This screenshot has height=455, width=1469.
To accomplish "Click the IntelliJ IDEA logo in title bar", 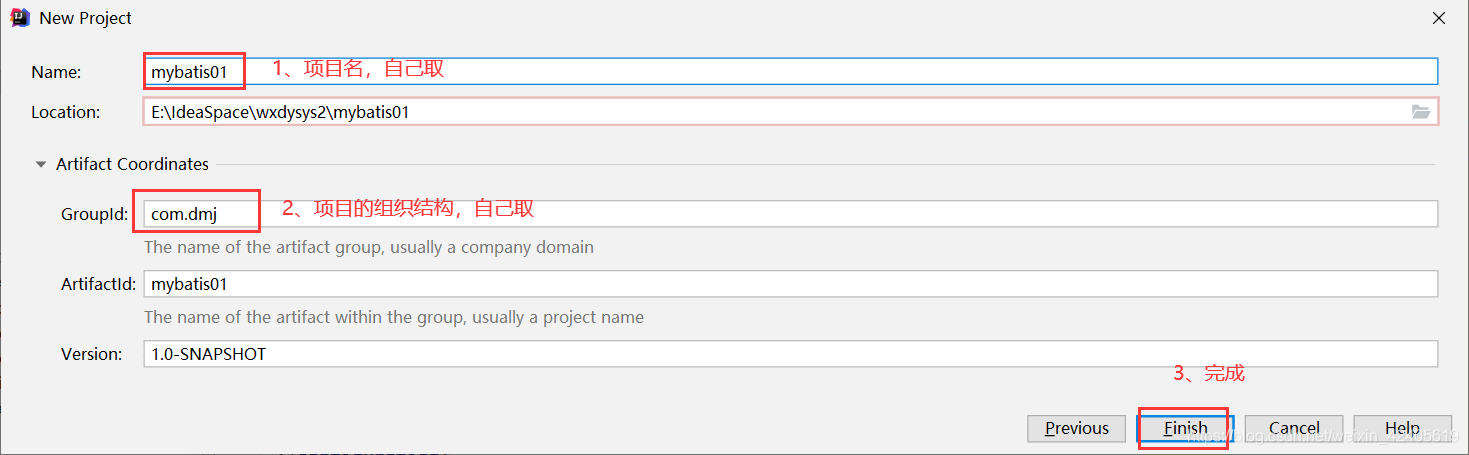I will click(19, 18).
